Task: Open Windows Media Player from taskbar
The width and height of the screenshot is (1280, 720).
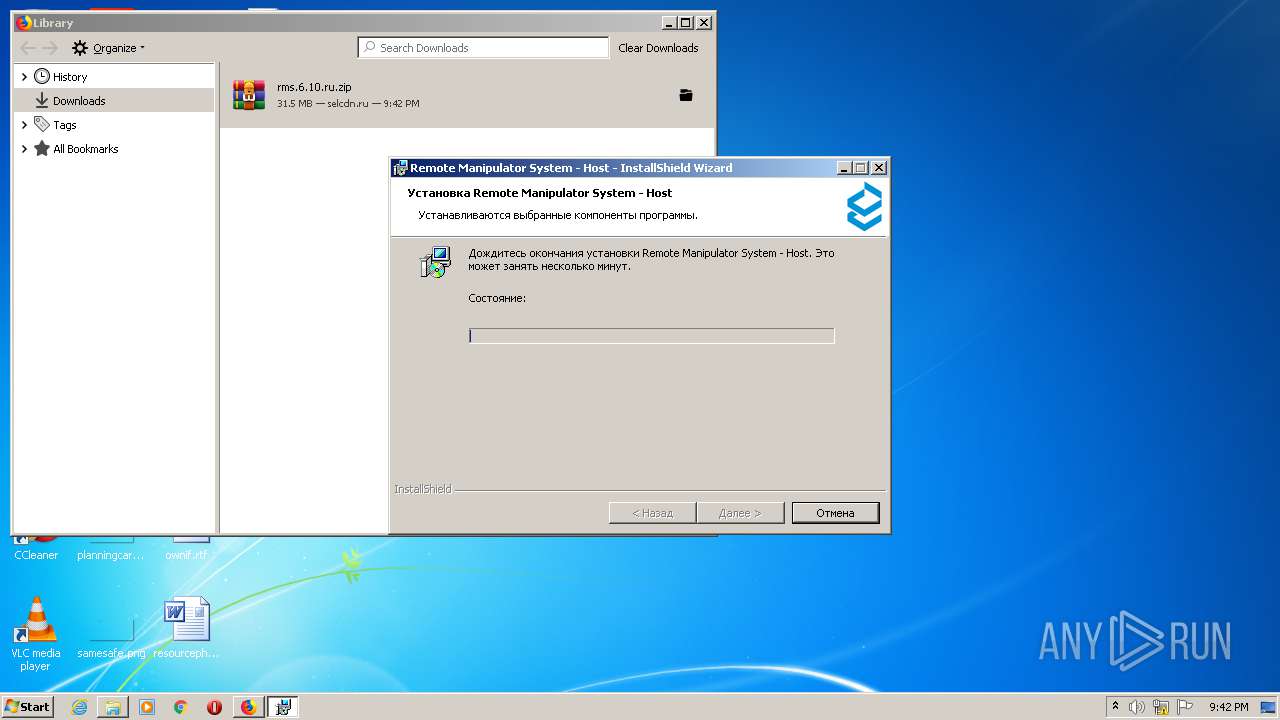Action: (x=147, y=707)
